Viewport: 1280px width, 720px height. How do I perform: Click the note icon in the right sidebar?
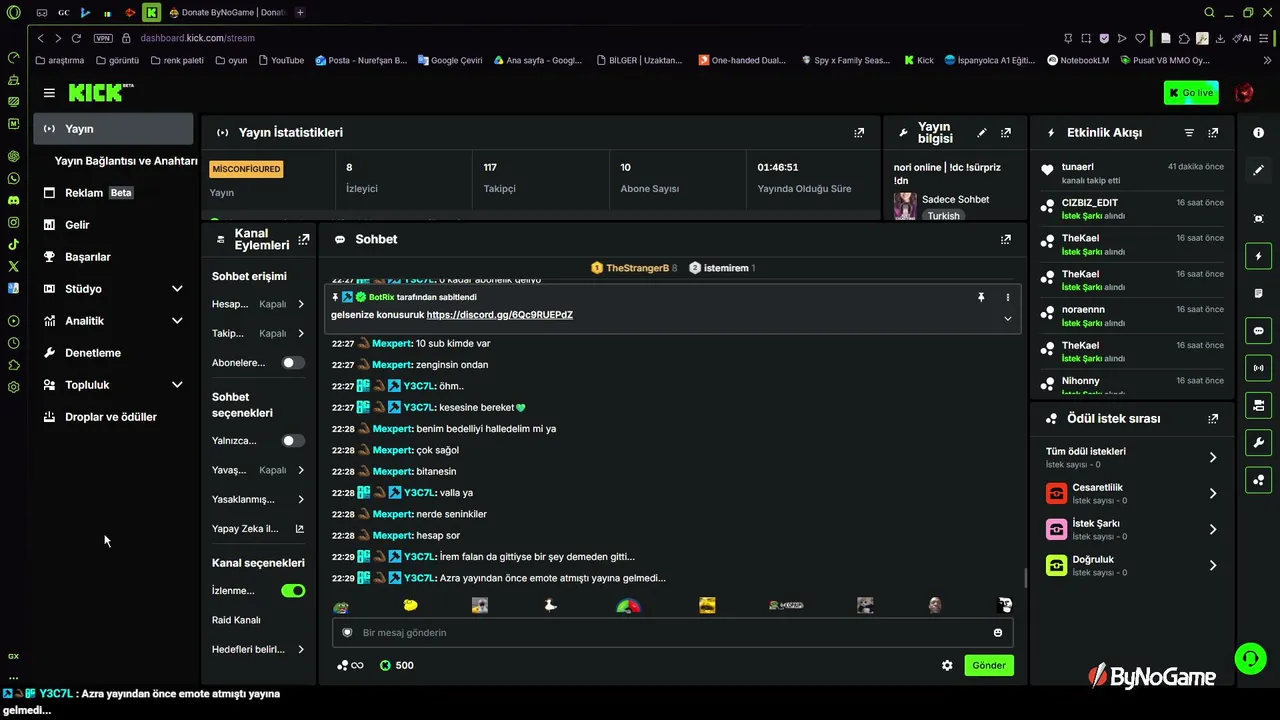tap(1258, 293)
